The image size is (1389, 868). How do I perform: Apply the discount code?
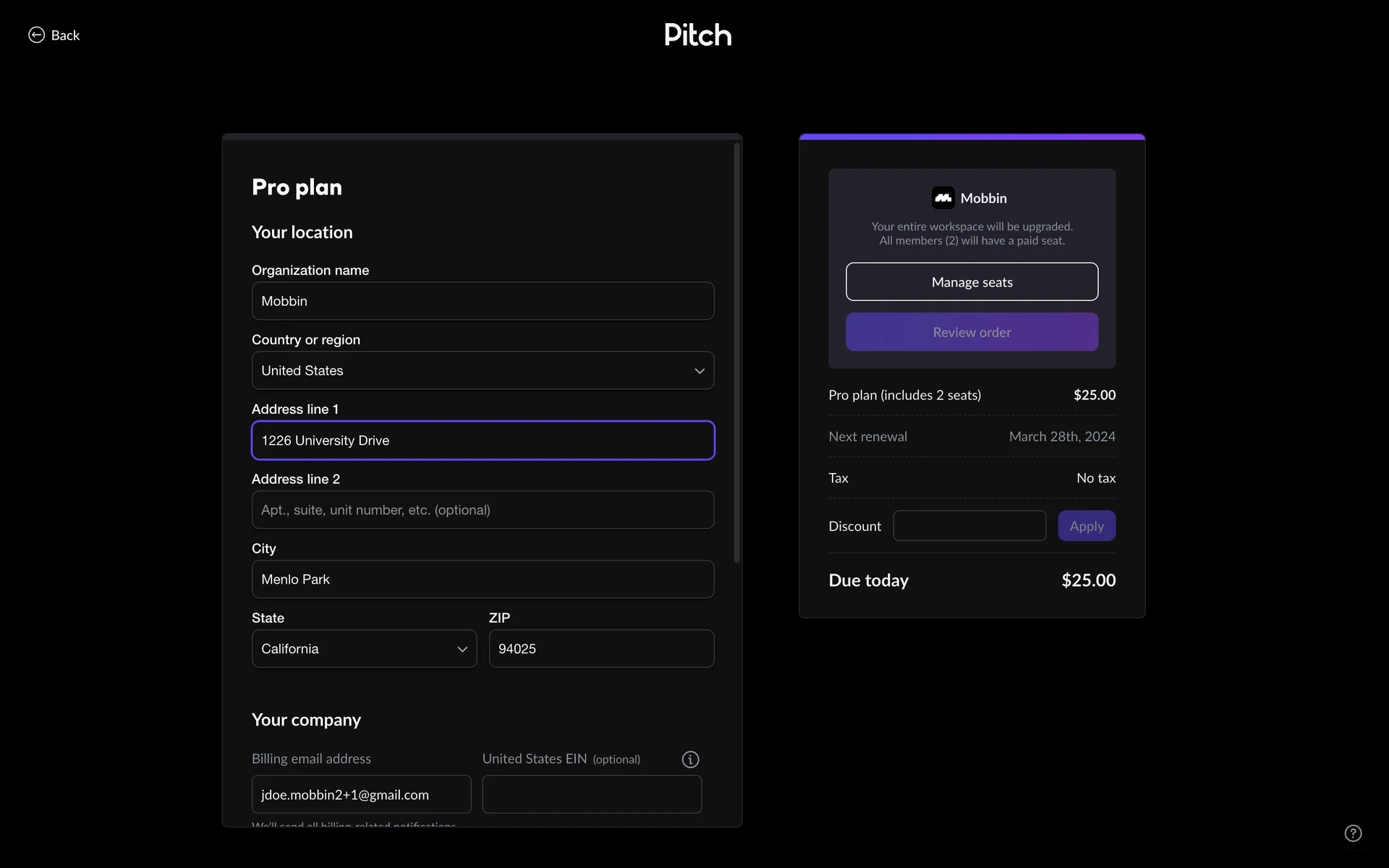[x=1086, y=526]
